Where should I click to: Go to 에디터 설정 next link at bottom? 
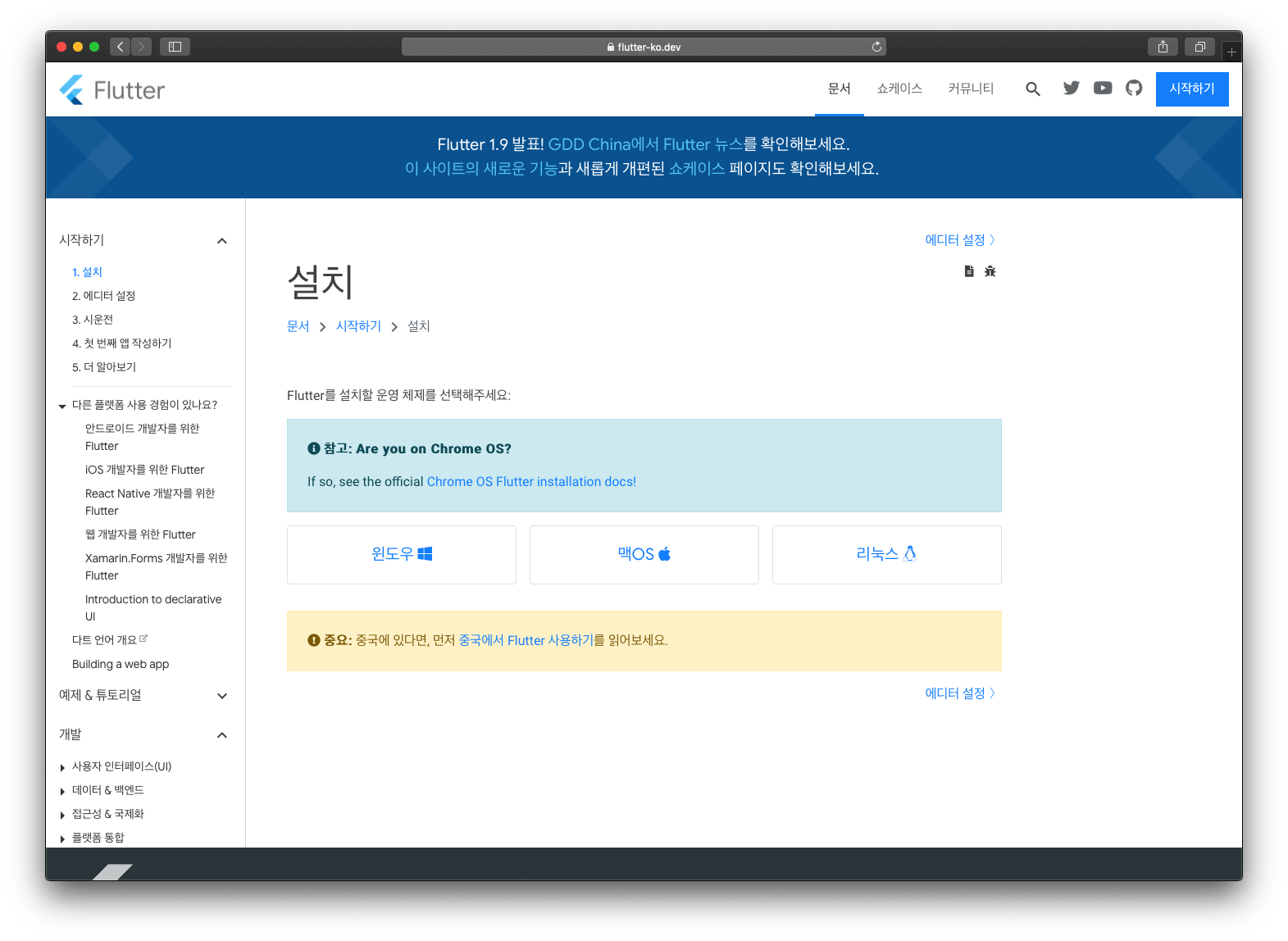pyautogui.click(x=960, y=693)
